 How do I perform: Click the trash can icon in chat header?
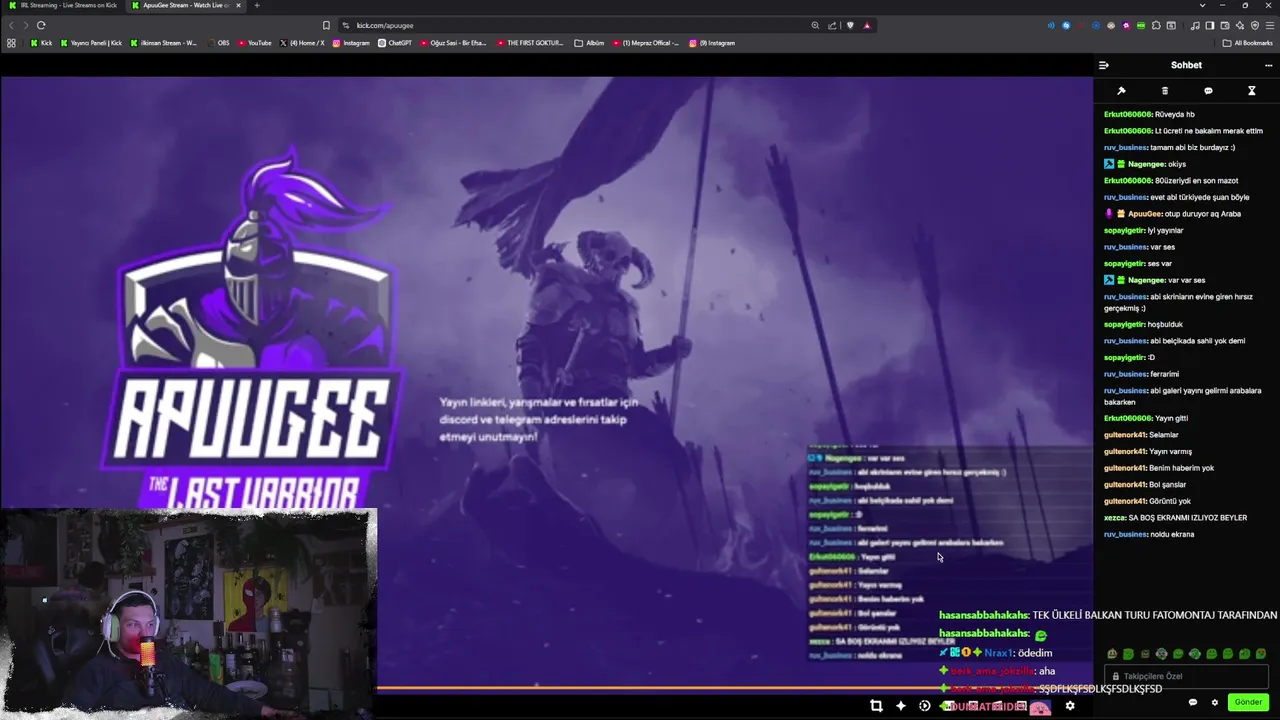pyautogui.click(x=1165, y=91)
